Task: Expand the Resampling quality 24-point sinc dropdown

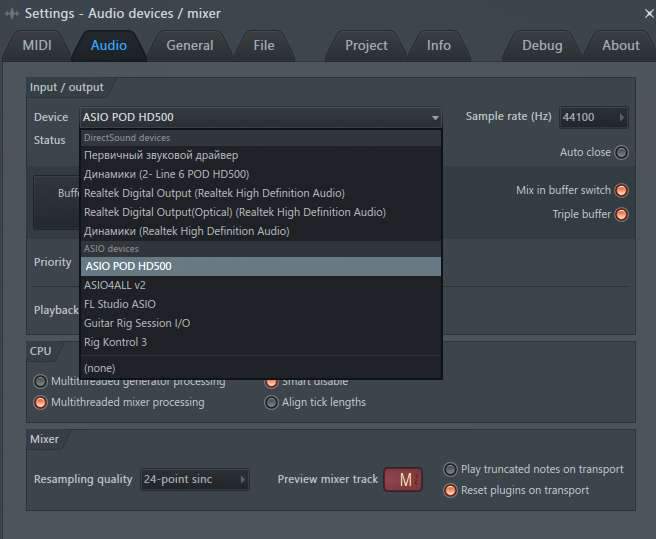Action: click(x=194, y=480)
